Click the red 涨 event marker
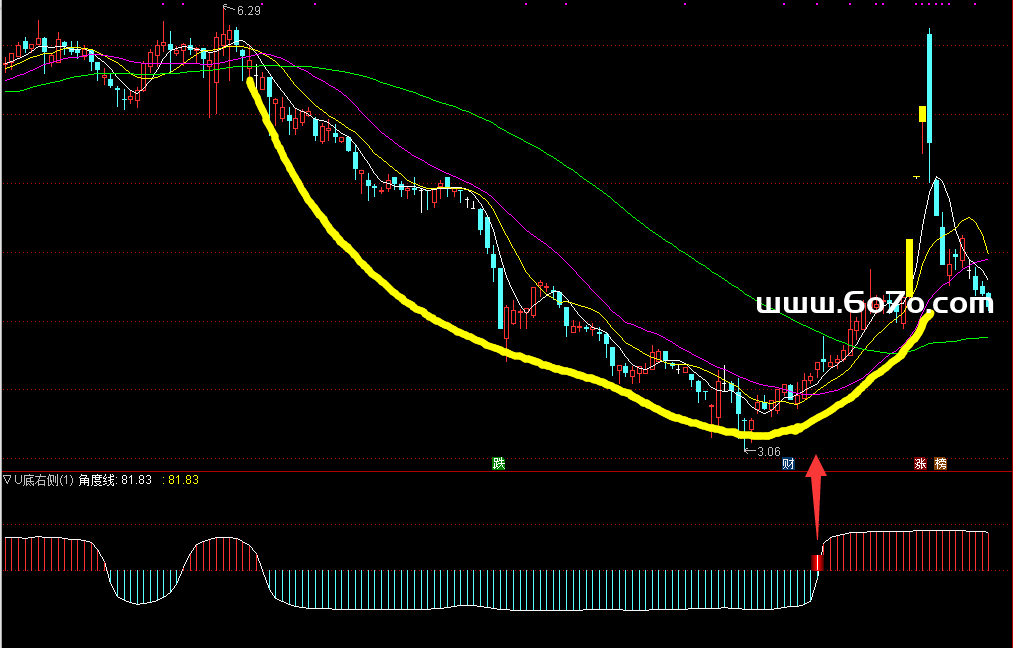 coord(919,464)
